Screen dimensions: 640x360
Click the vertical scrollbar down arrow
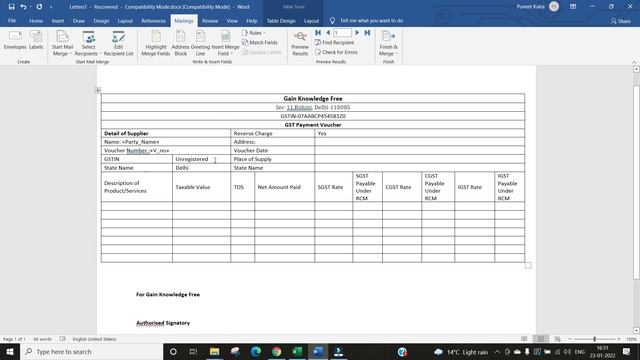(636, 330)
